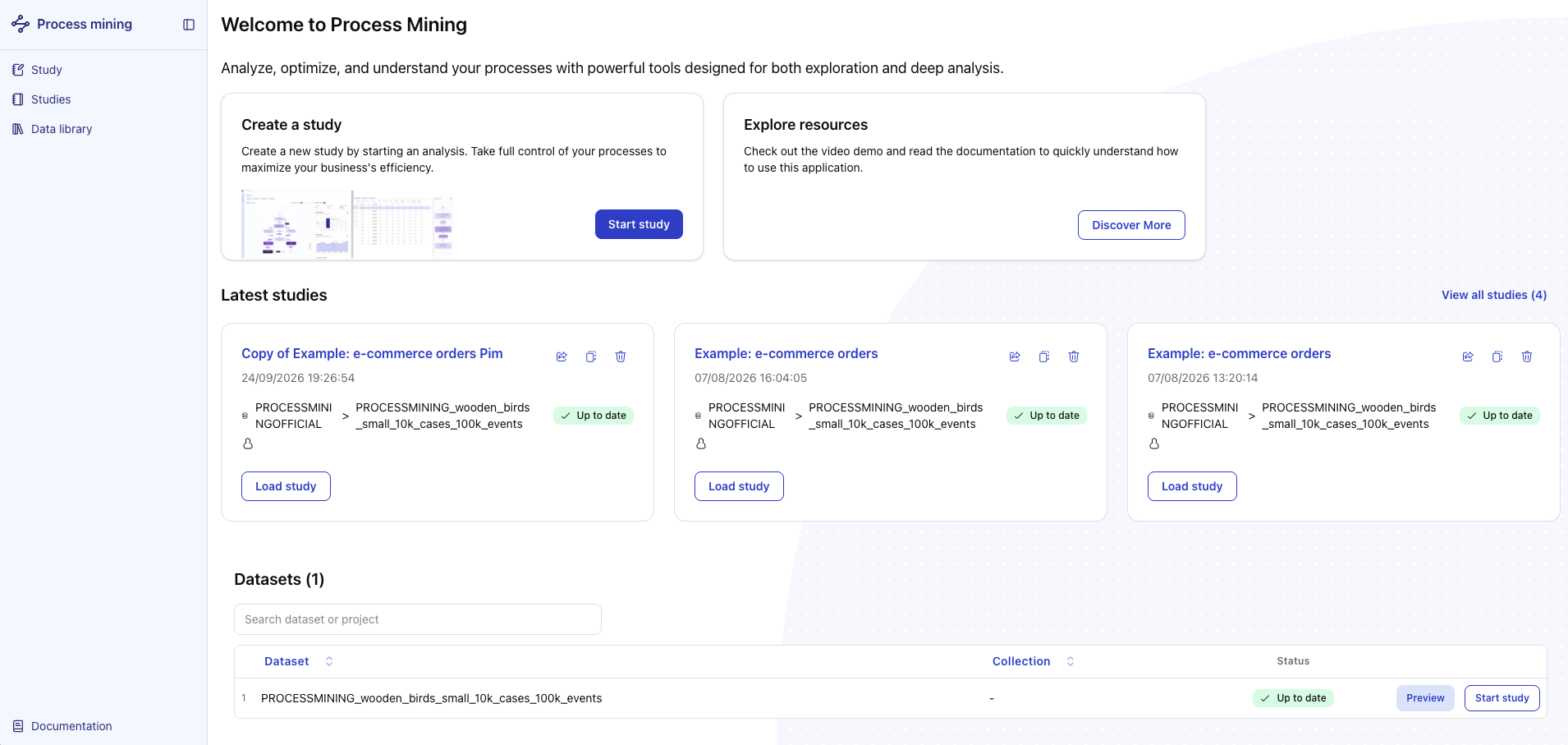Click the Create a study preview thumbnail
This screenshot has width=1568, height=745.
tap(347, 224)
